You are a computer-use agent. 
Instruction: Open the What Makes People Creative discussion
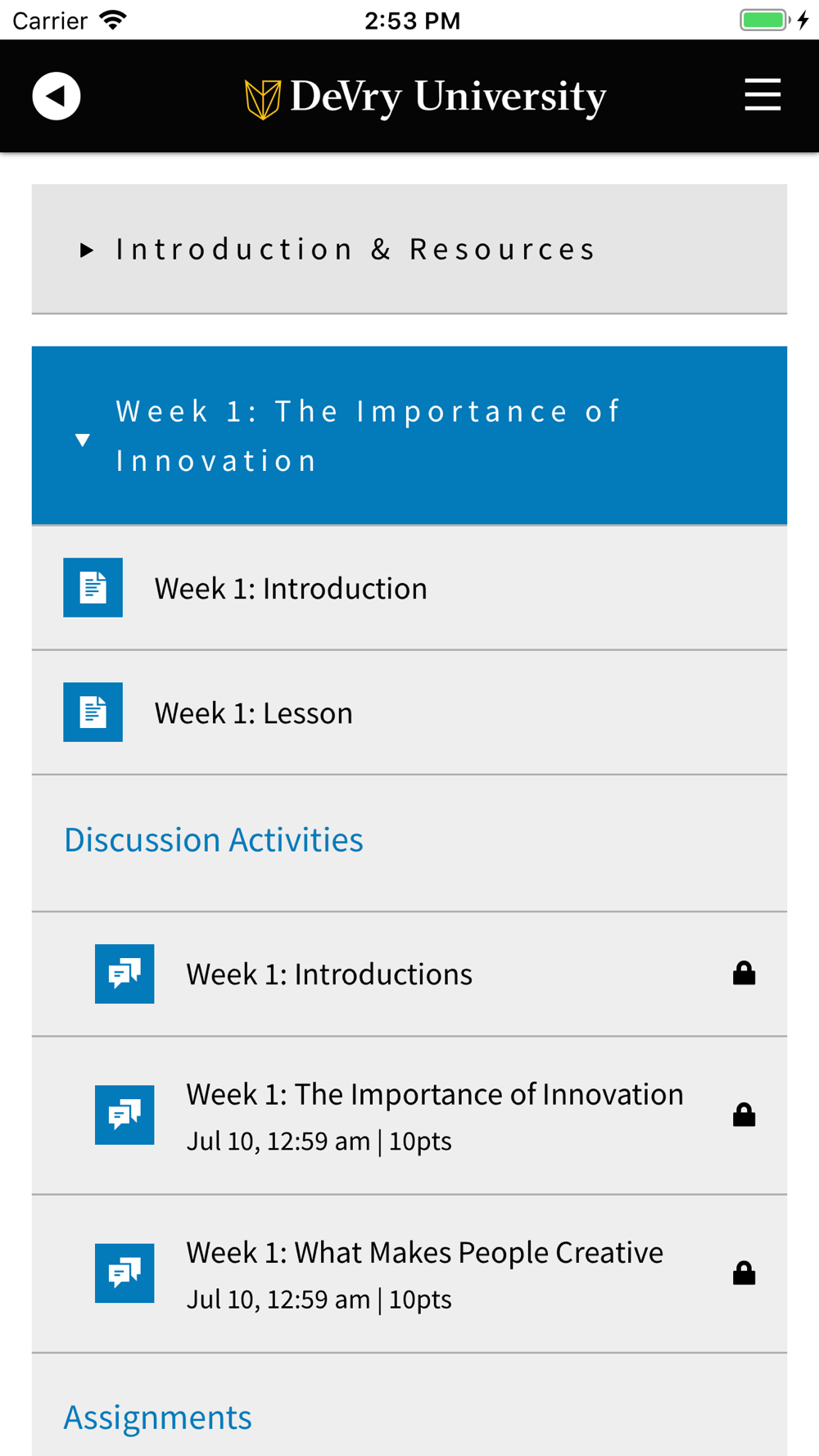(409, 1273)
